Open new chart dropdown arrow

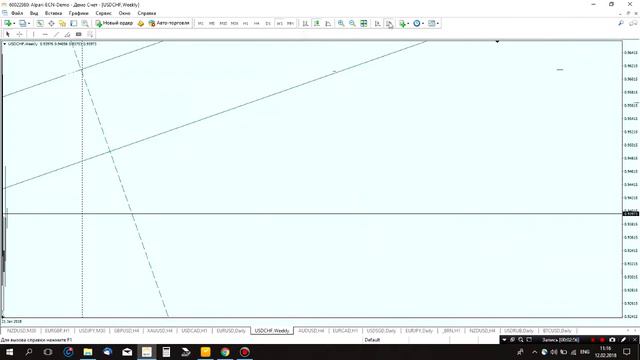14,24
